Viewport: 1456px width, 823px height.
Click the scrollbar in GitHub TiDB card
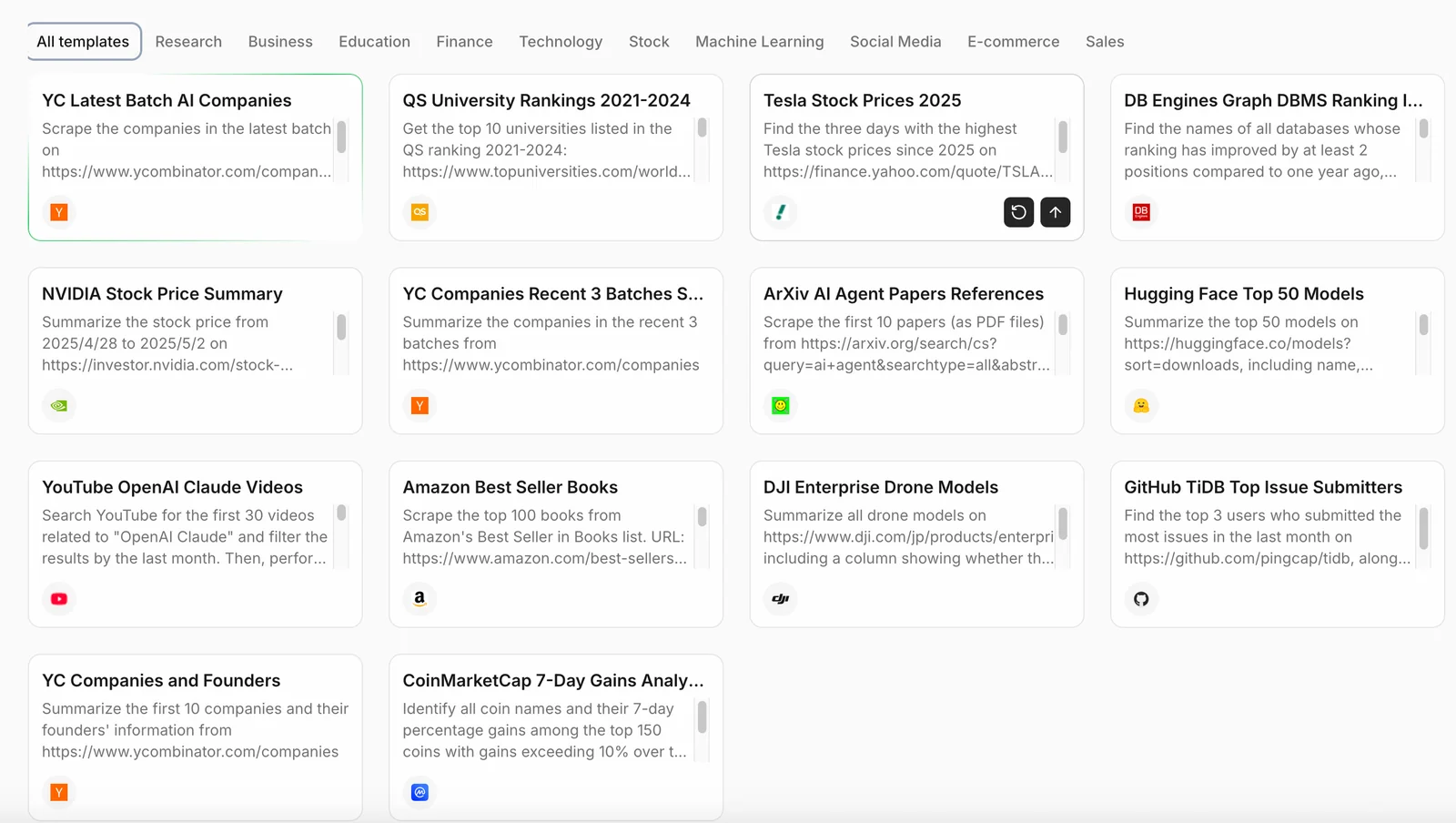(1423, 529)
